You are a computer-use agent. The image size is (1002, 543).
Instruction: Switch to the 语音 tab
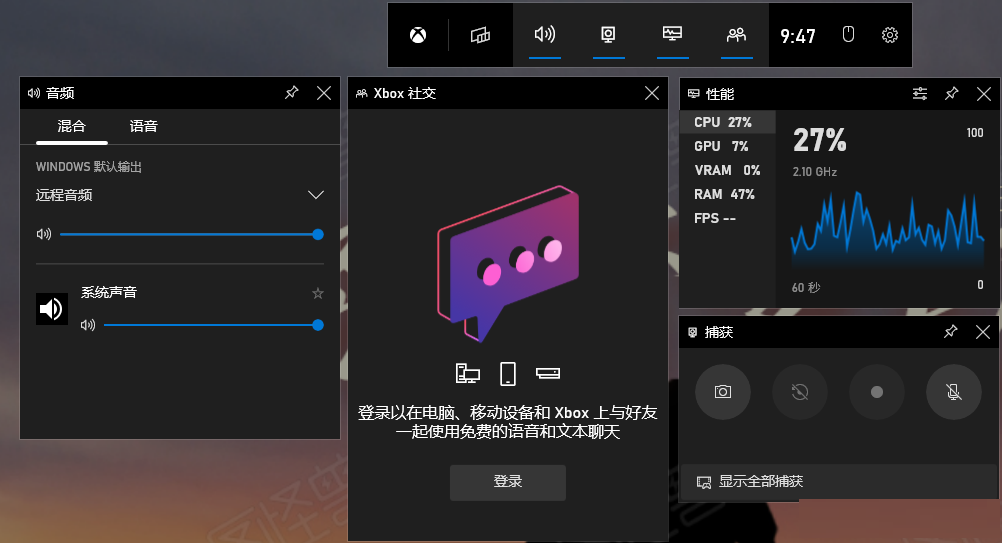(143, 126)
